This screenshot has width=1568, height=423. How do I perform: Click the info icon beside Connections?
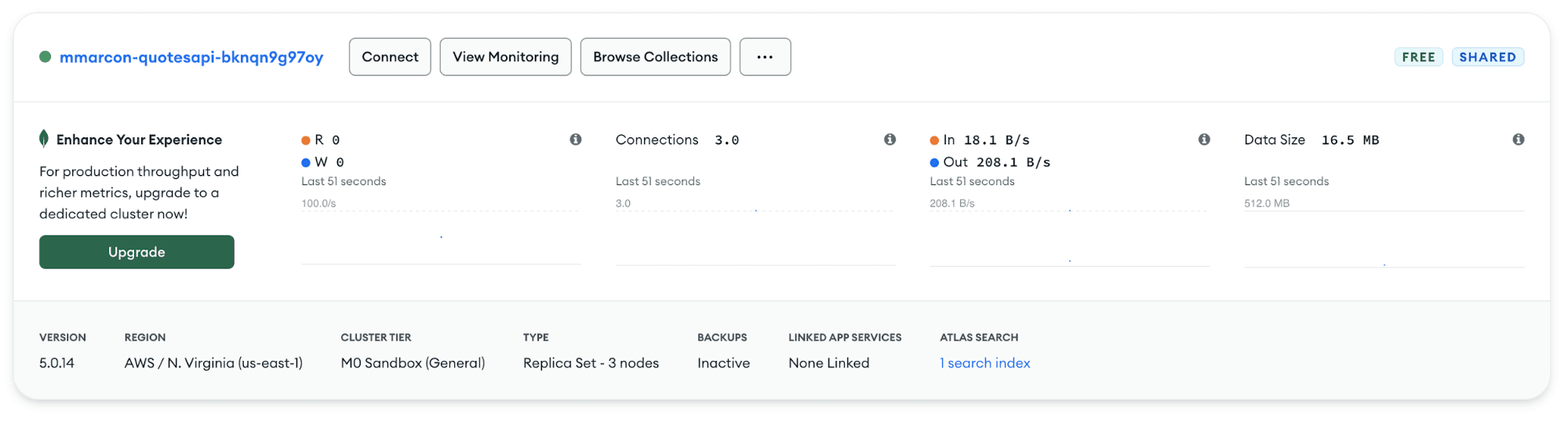tap(890, 140)
